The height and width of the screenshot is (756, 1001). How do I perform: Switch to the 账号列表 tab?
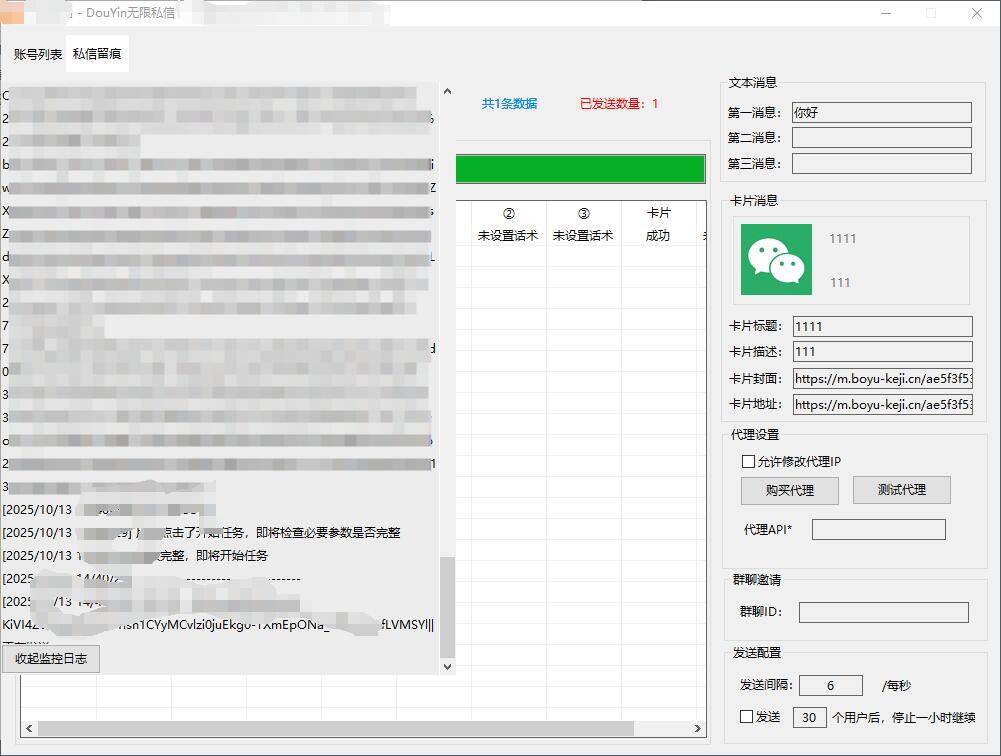[38, 54]
